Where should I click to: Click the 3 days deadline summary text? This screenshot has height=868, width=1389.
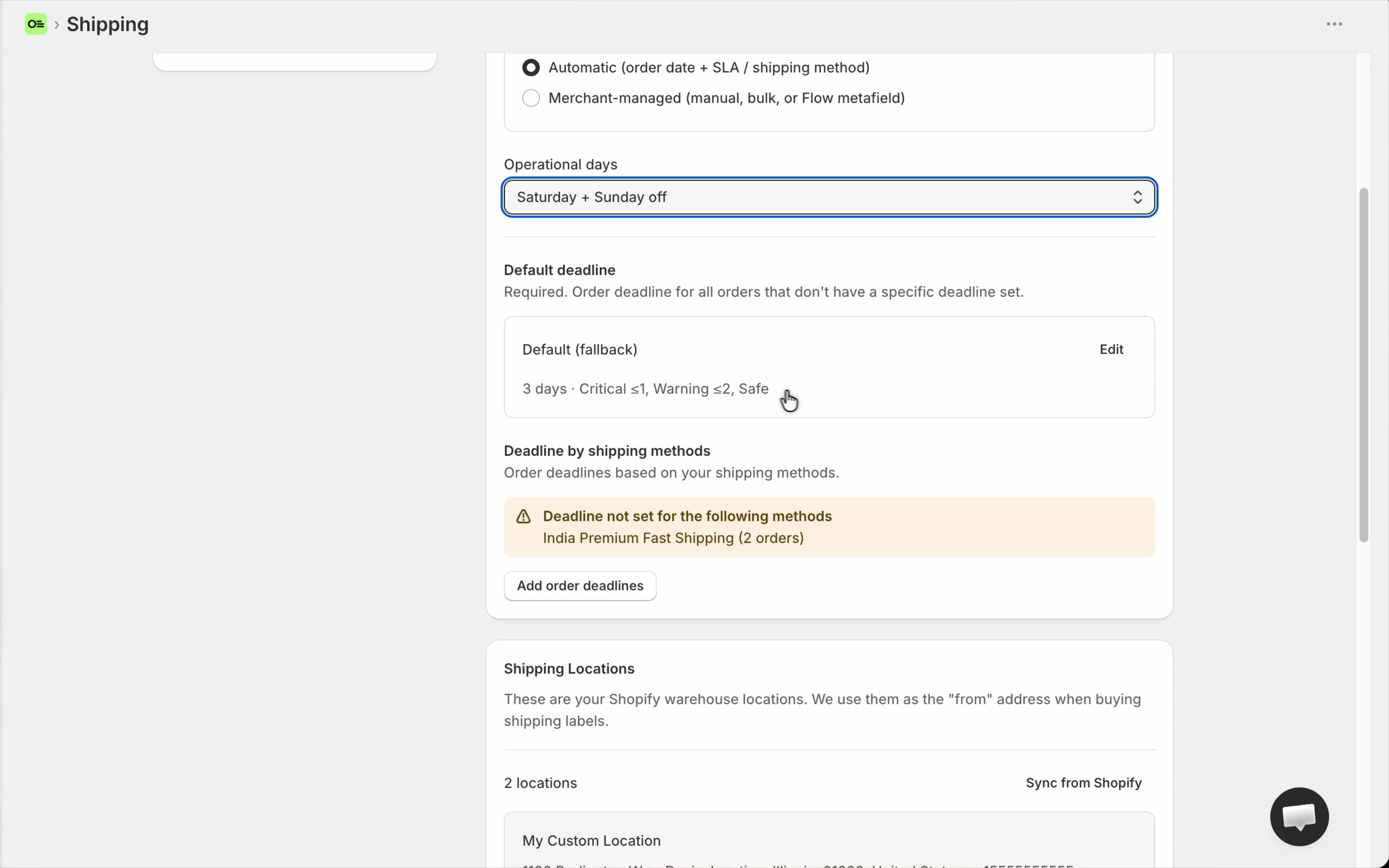pos(645,389)
